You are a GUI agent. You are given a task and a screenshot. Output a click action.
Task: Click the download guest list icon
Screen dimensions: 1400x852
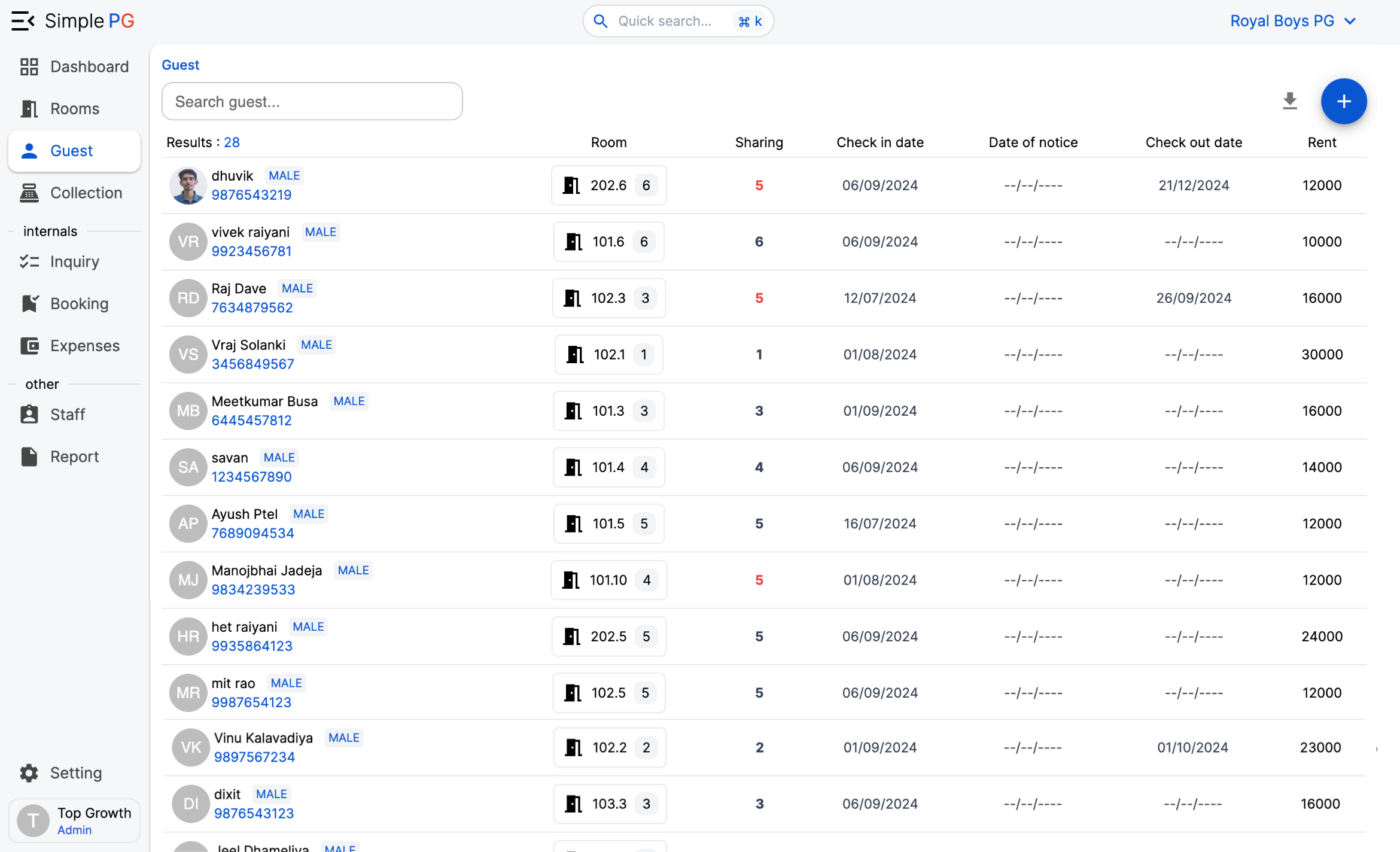pos(1289,101)
